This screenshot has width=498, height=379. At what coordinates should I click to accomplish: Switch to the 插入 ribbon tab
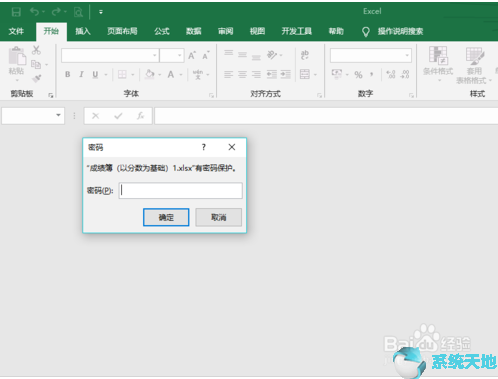83,31
